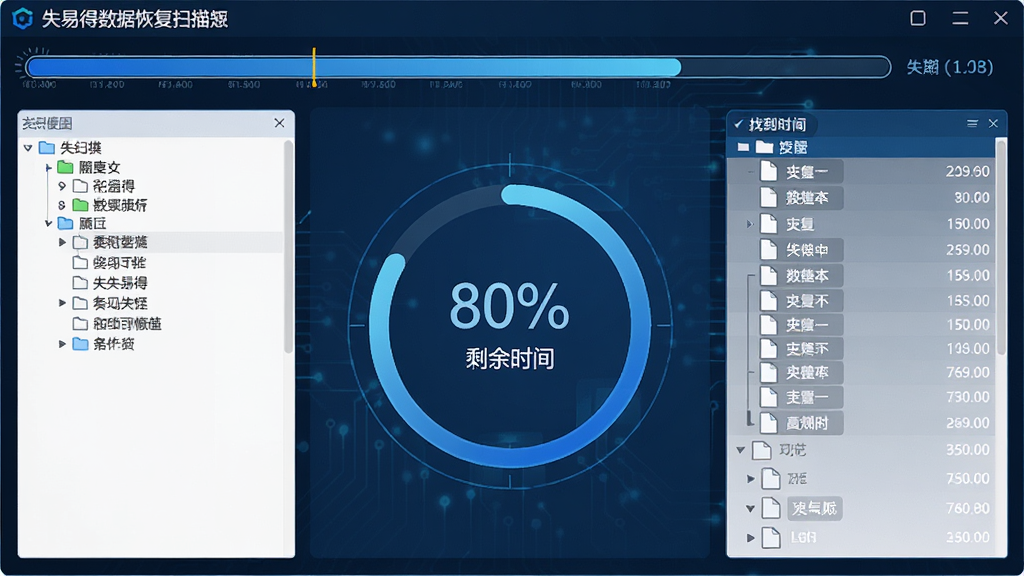Click the root blue folder icon in tree

pyautogui.click(x=46, y=148)
